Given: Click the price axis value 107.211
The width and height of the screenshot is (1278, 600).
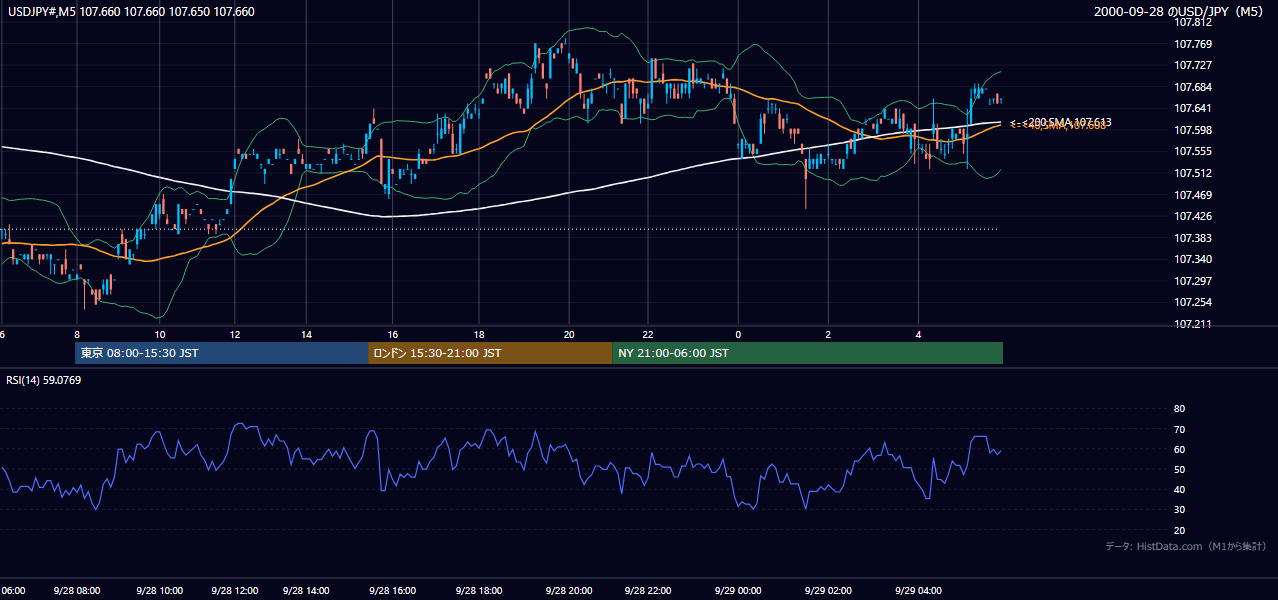Looking at the screenshot, I should coord(1193,324).
